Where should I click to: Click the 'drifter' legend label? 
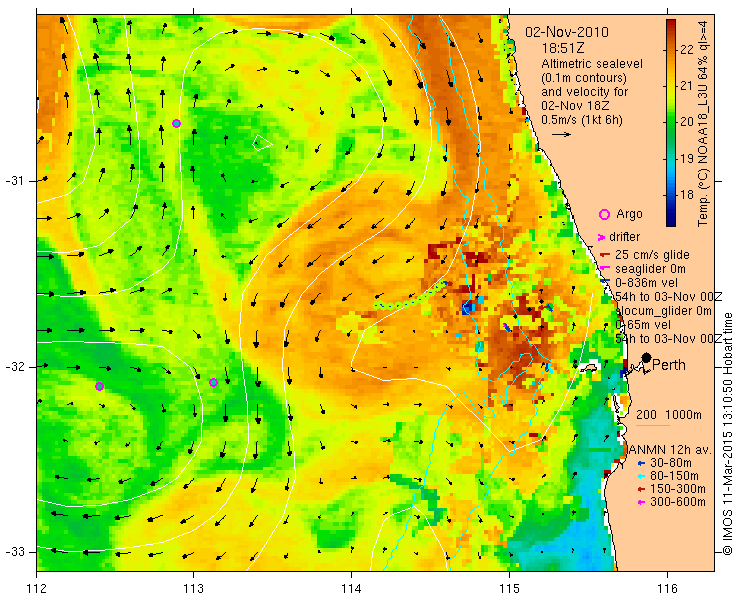[x=624, y=237]
